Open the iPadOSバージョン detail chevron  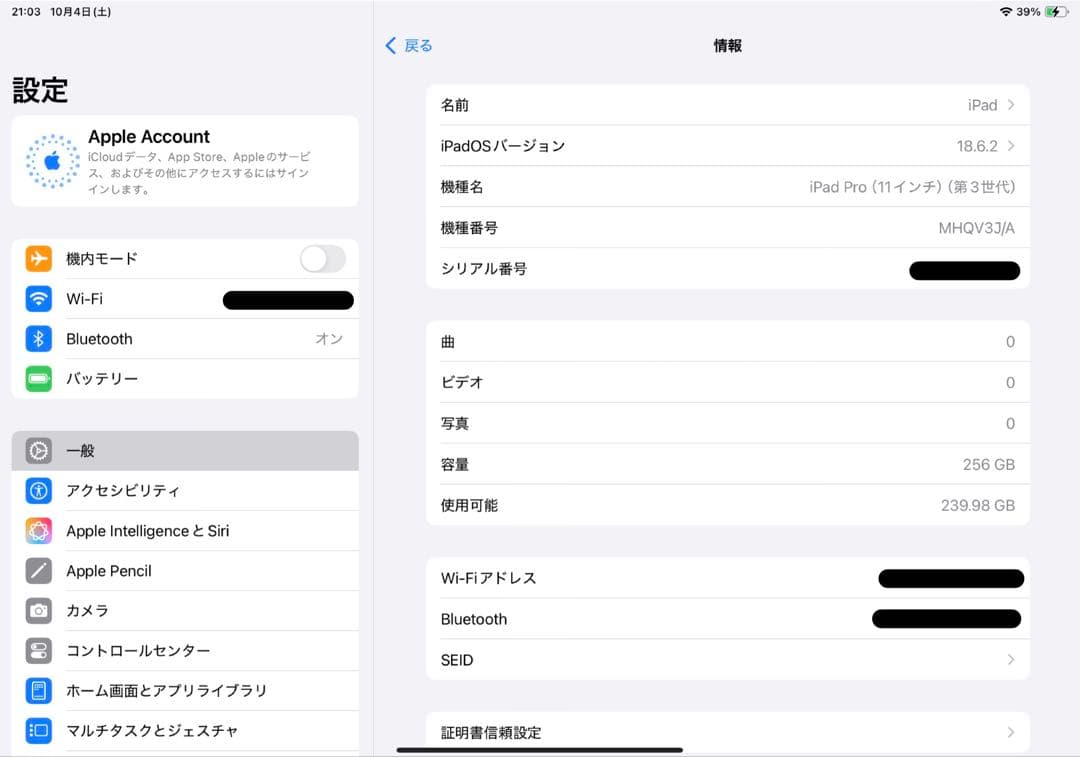point(1014,145)
